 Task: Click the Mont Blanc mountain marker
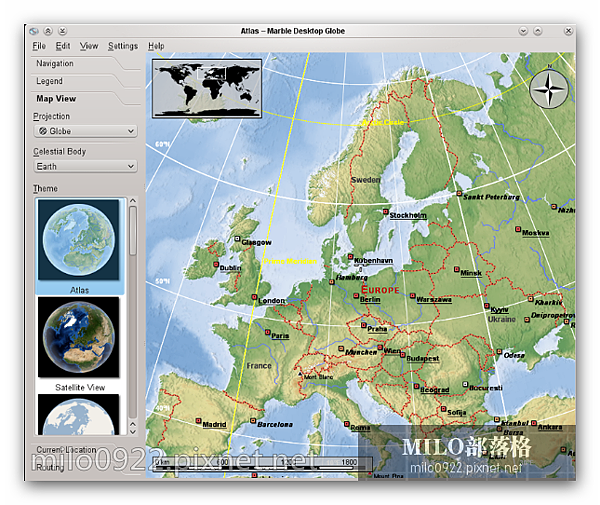pos(300,373)
